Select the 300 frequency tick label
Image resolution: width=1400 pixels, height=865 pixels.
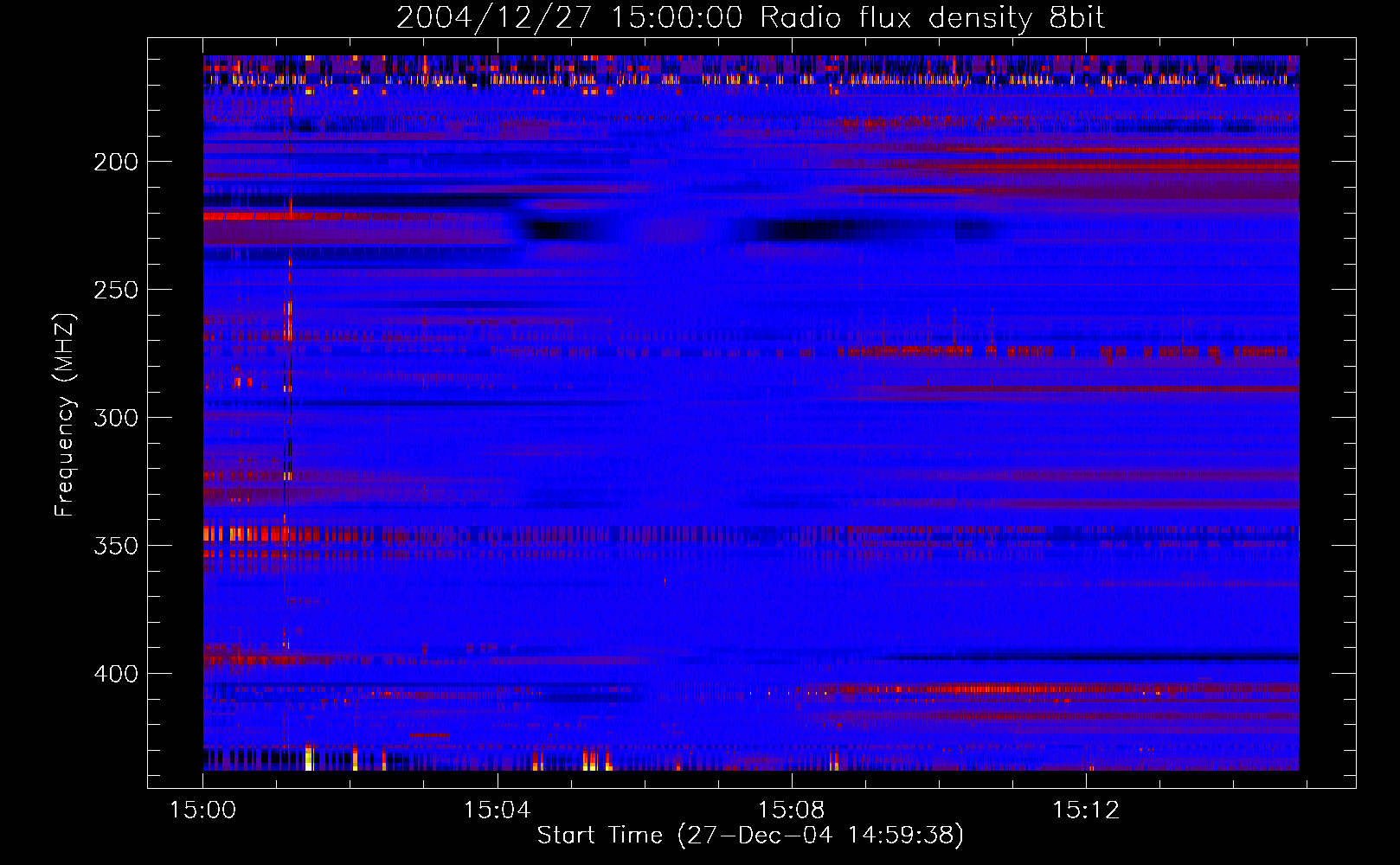[x=116, y=418]
